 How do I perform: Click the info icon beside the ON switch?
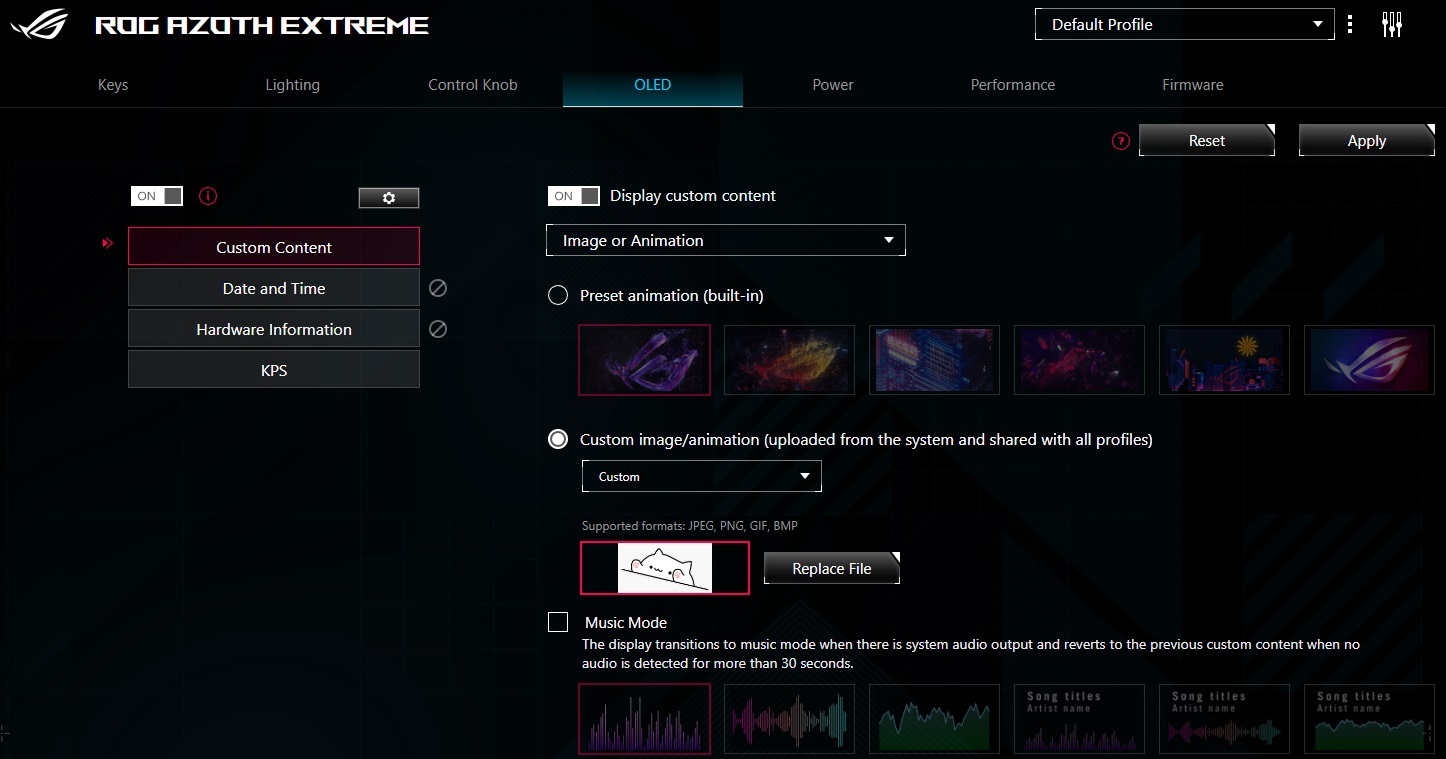coord(207,196)
